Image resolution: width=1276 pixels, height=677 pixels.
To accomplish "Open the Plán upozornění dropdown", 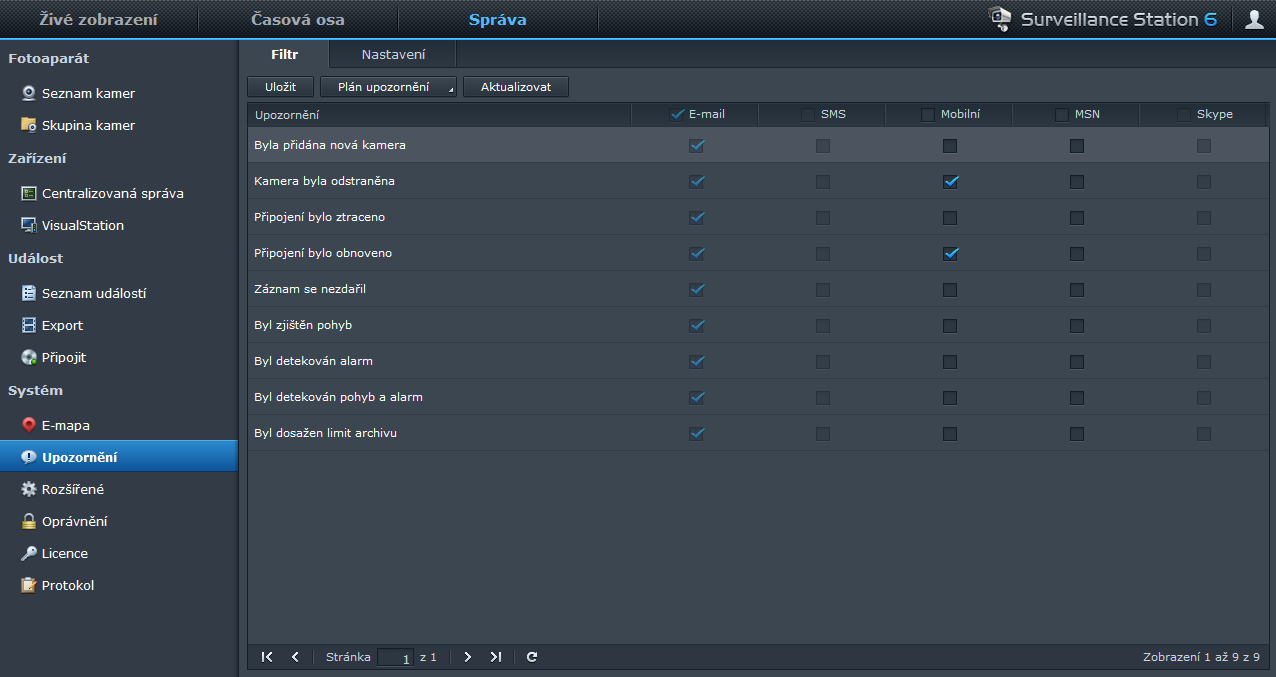I will (388, 87).
